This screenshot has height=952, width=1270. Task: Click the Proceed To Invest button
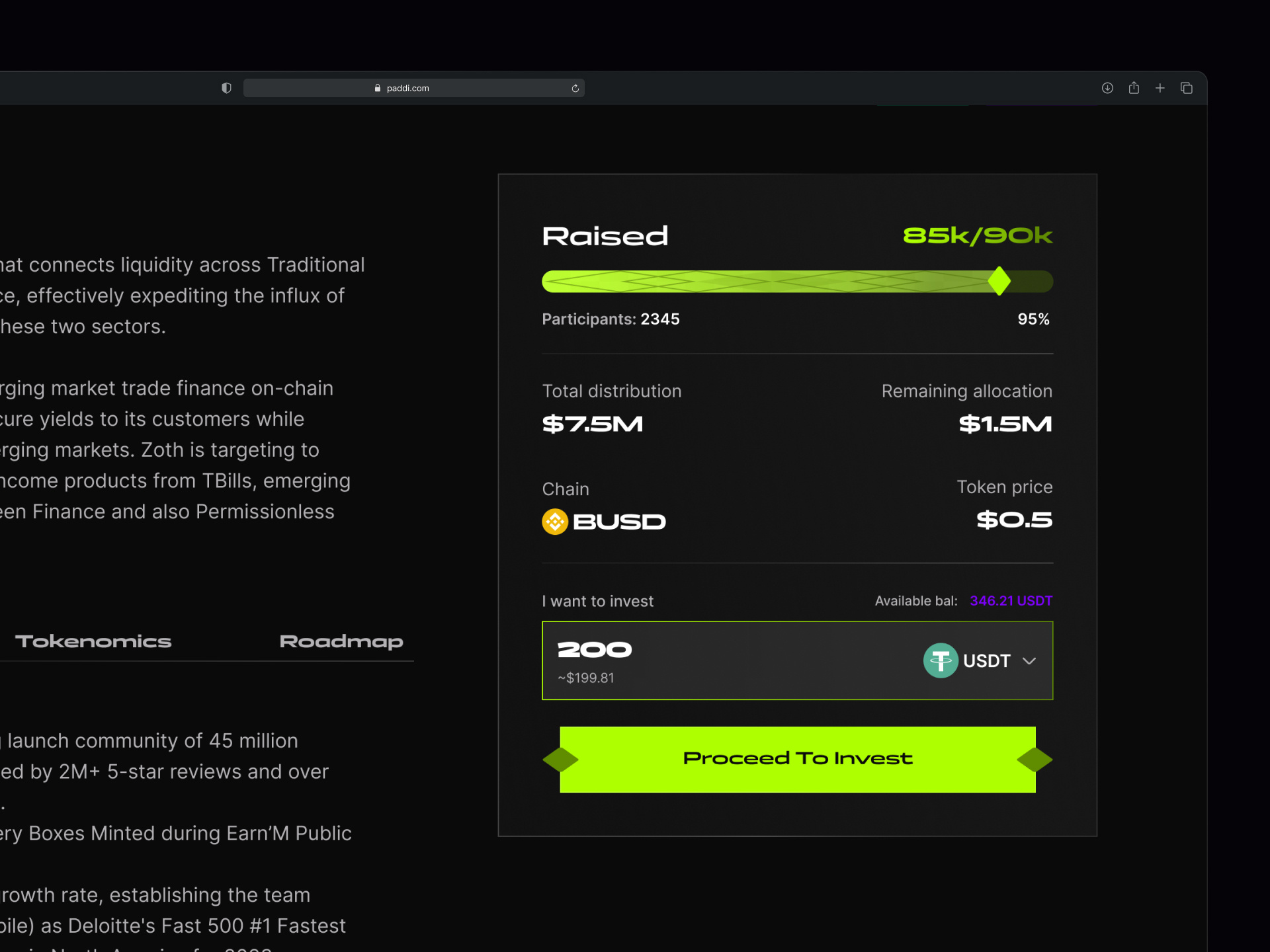[796, 758]
